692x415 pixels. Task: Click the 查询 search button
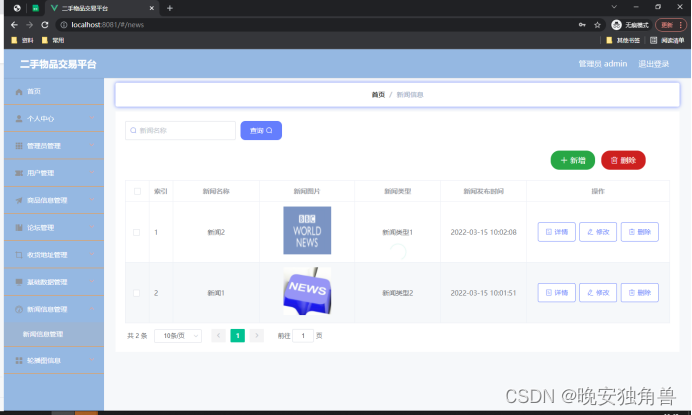[x=261, y=131]
